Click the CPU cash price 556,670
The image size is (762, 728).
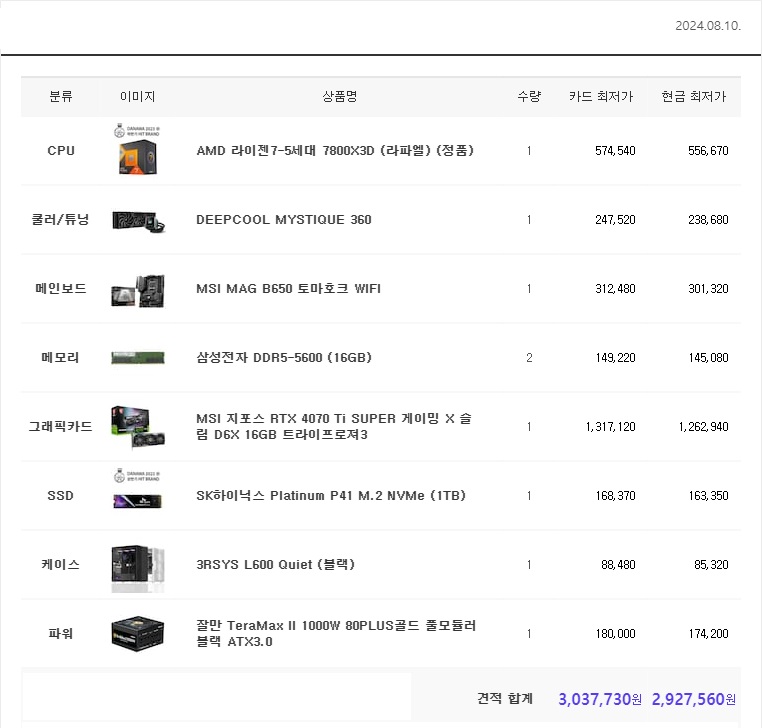point(708,151)
